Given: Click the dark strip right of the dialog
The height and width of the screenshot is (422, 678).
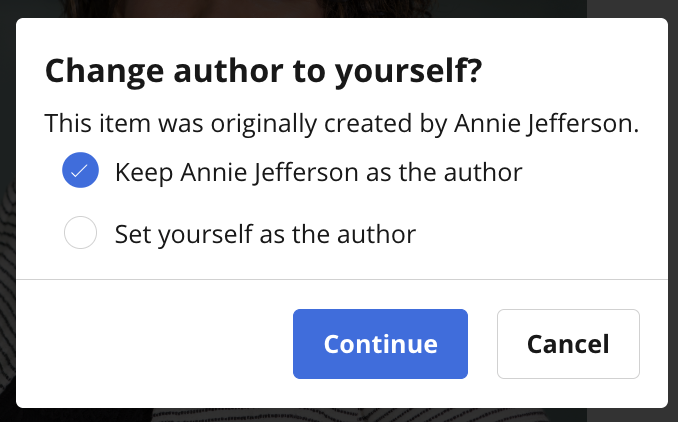Looking at the screenshot, I should [x=673, y=211].
